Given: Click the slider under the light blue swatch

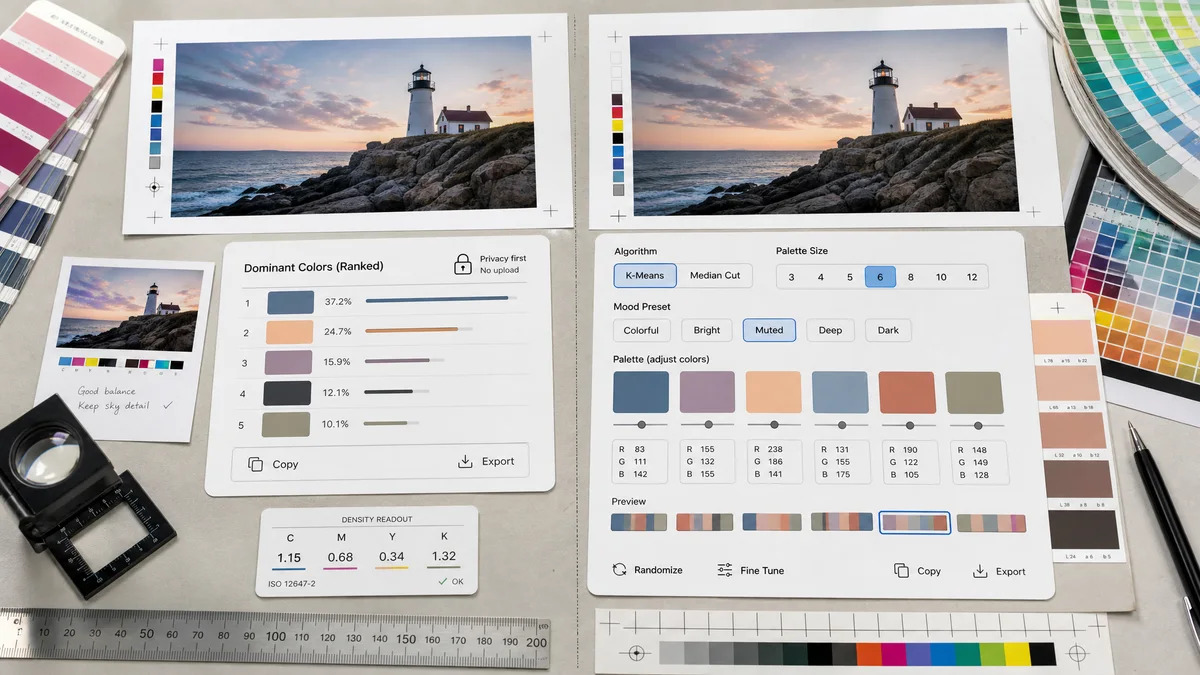Looking at the screenshot, I should (841, 425).
